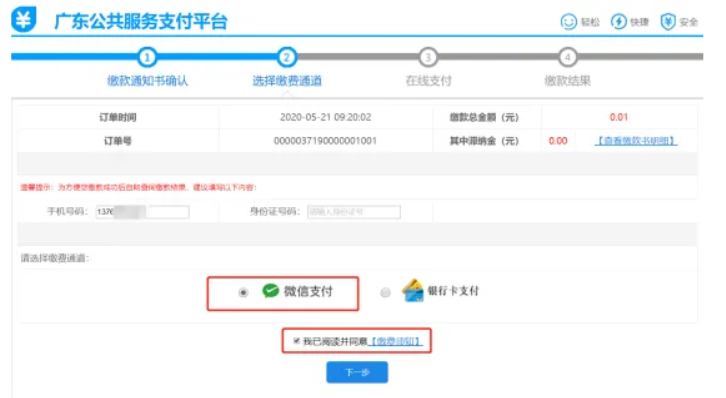This screenshot has height=398, width=726.
Task: Click the 其中滞纳金（元） label
Action: tap(484, 141)
